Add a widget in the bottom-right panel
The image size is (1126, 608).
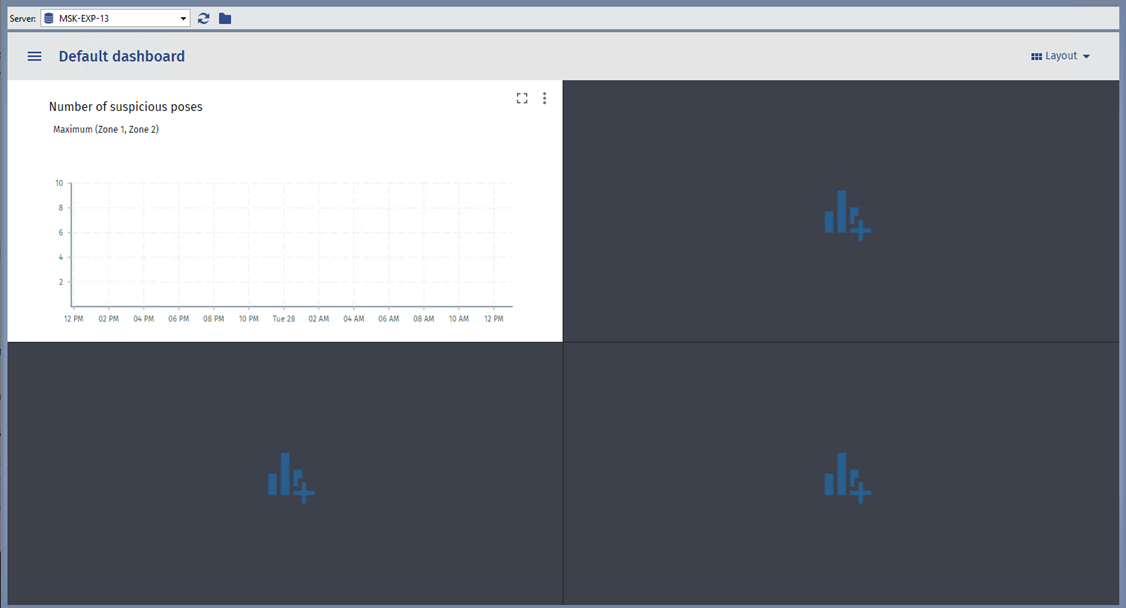pos(846,476)
